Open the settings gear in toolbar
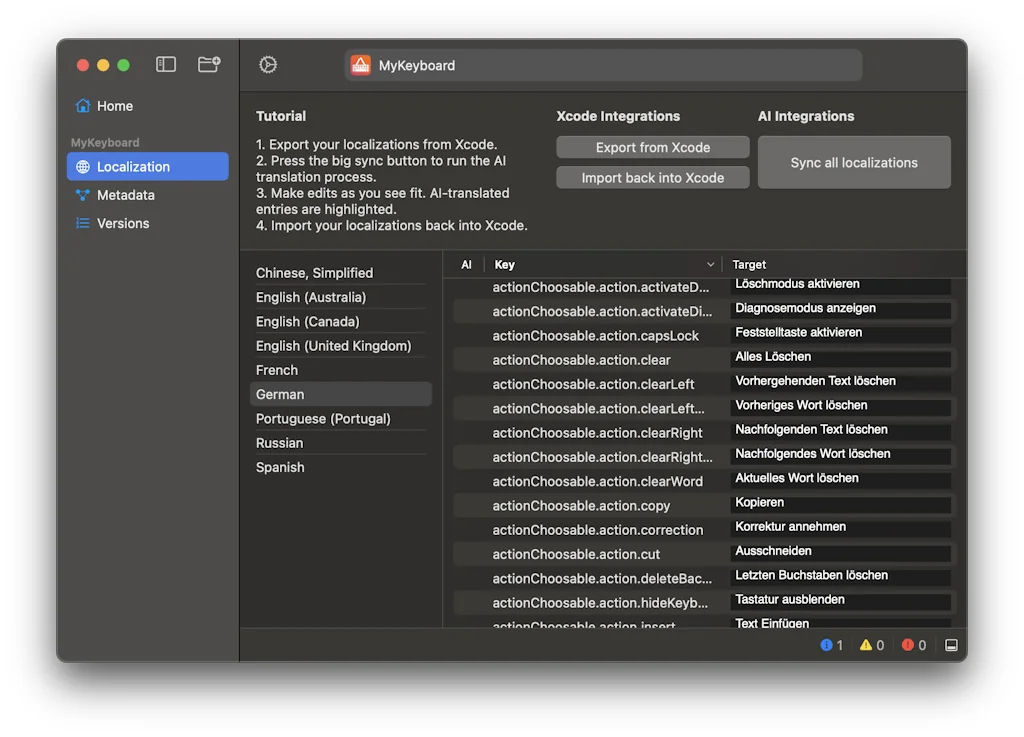The width and height of the screenshot is (1024, 737). click(268, 65)
